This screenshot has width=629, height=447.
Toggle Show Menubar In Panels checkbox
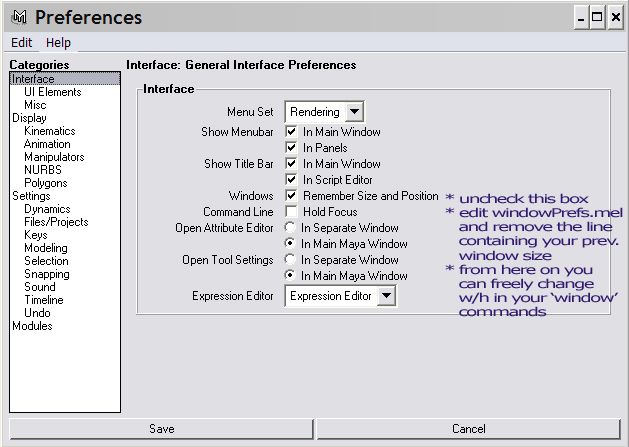click(291, 148)
